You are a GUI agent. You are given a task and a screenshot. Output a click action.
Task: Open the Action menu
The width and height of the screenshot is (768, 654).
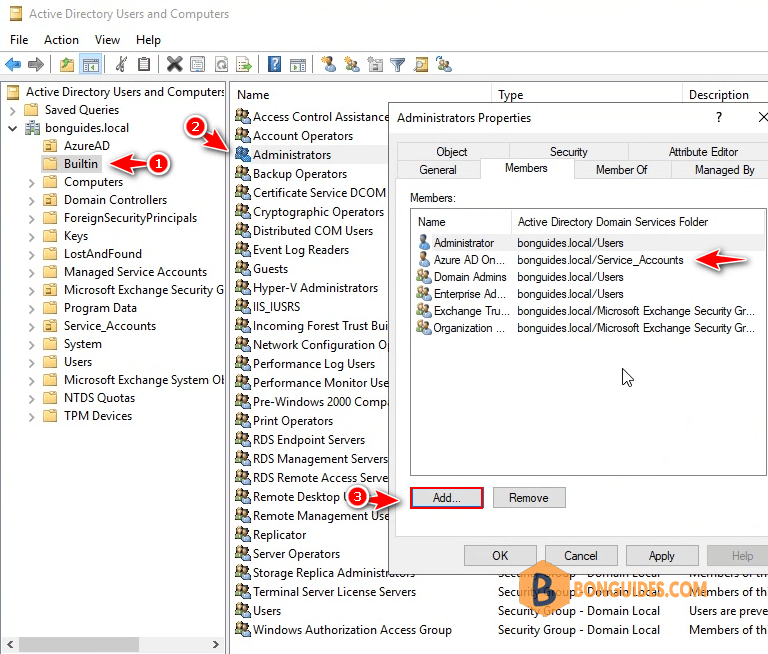point(61,40)
